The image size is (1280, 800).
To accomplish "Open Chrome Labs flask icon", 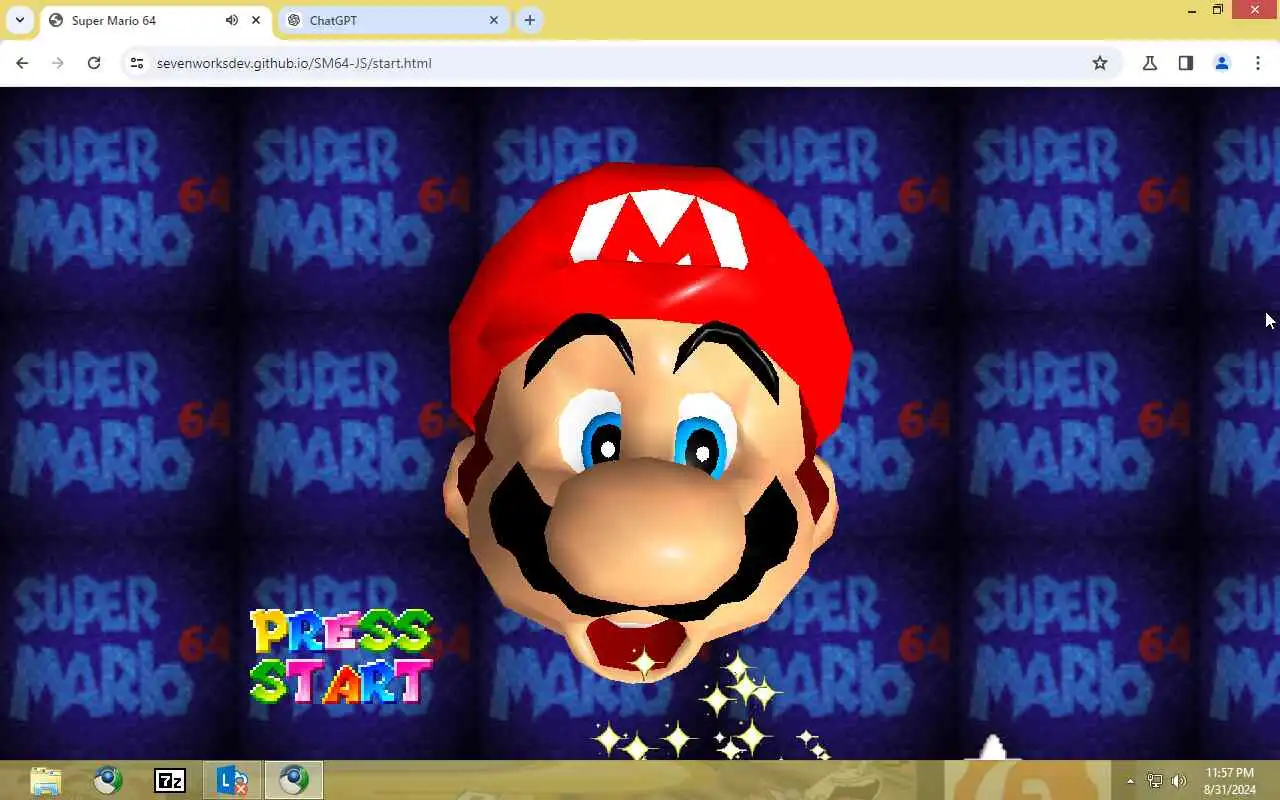I will pyautogui.click(x=1150, y=63).
